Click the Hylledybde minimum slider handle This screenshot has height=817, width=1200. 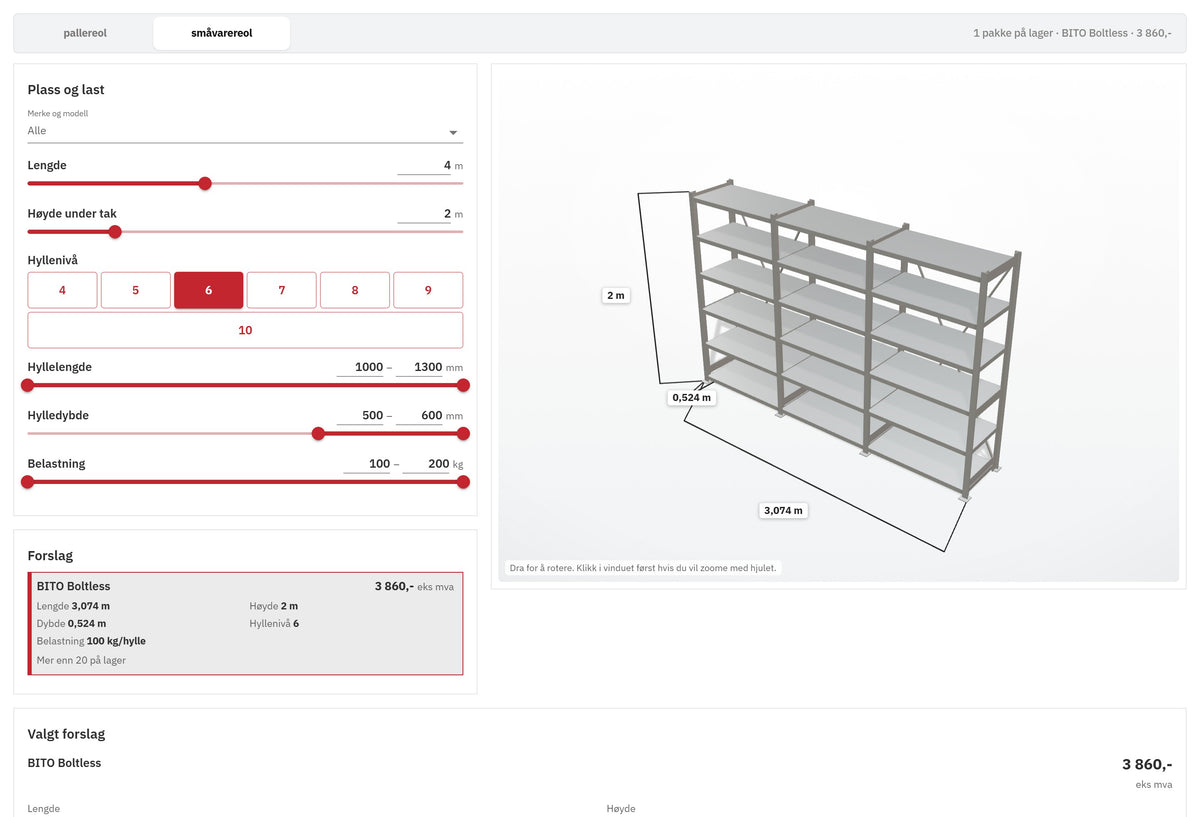point(318,433)
